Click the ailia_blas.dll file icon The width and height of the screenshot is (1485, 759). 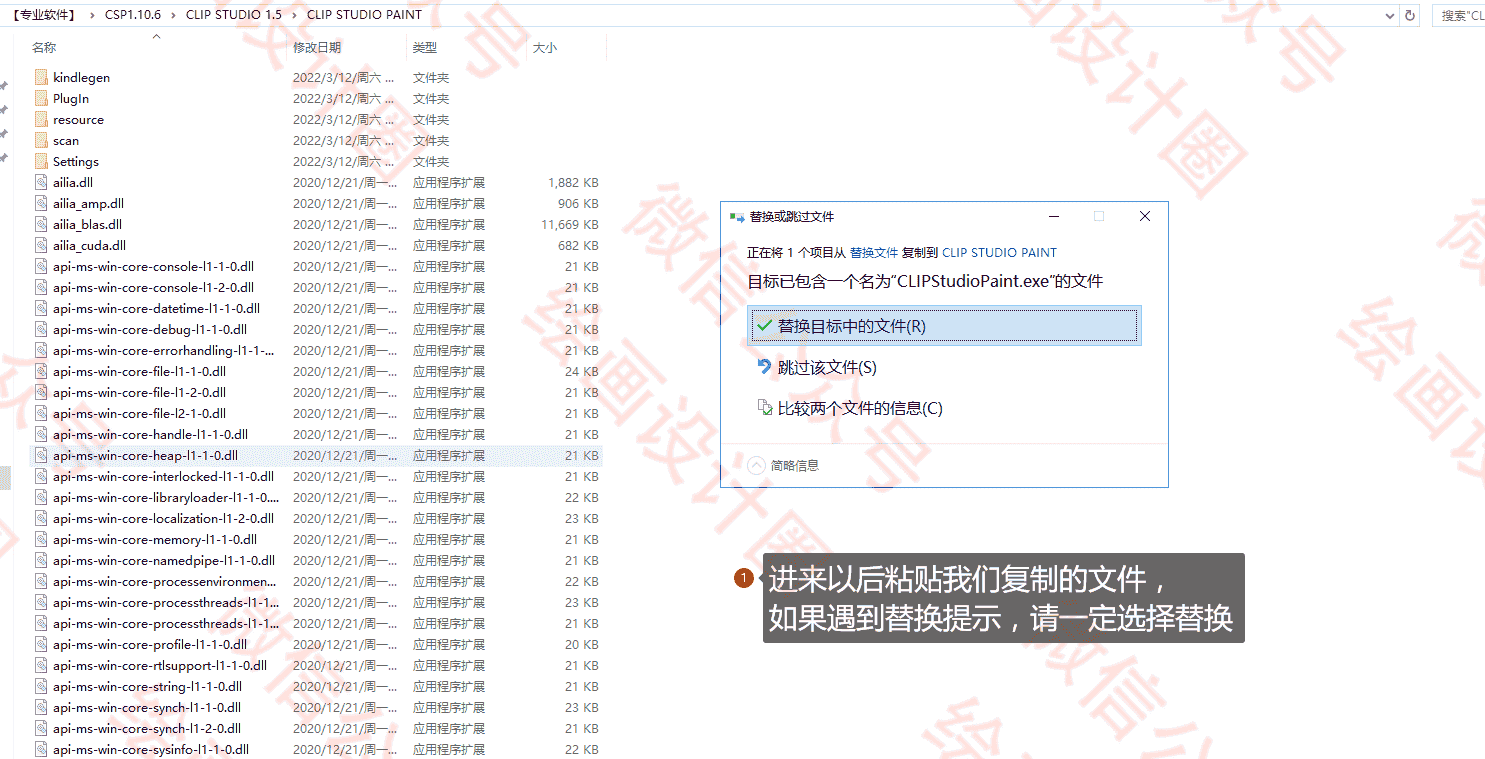point(41,224)
